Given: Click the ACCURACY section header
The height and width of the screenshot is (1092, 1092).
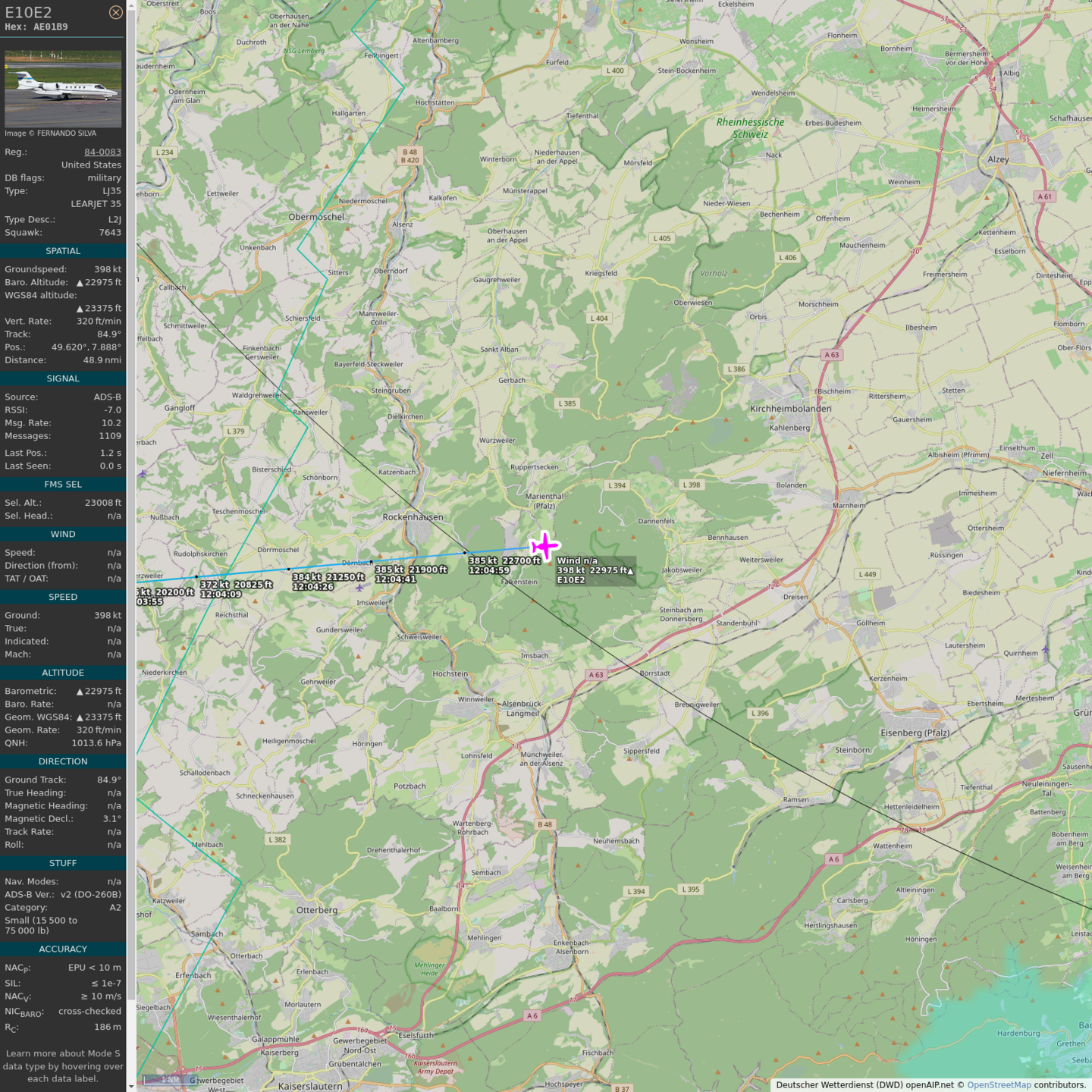Looking at the screenshot, I should [x=63, y=949].
